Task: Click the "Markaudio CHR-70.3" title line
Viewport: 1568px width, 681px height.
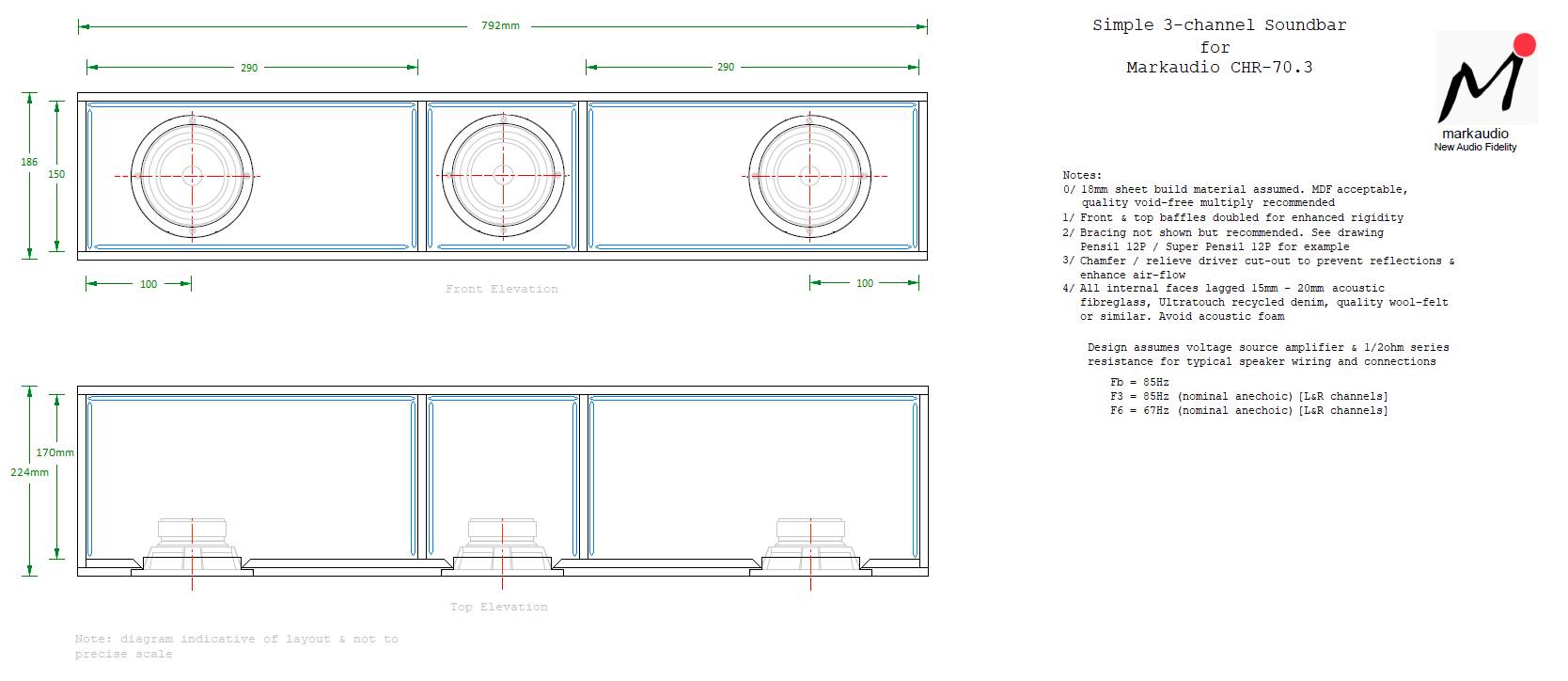Action: [1219, 68]
